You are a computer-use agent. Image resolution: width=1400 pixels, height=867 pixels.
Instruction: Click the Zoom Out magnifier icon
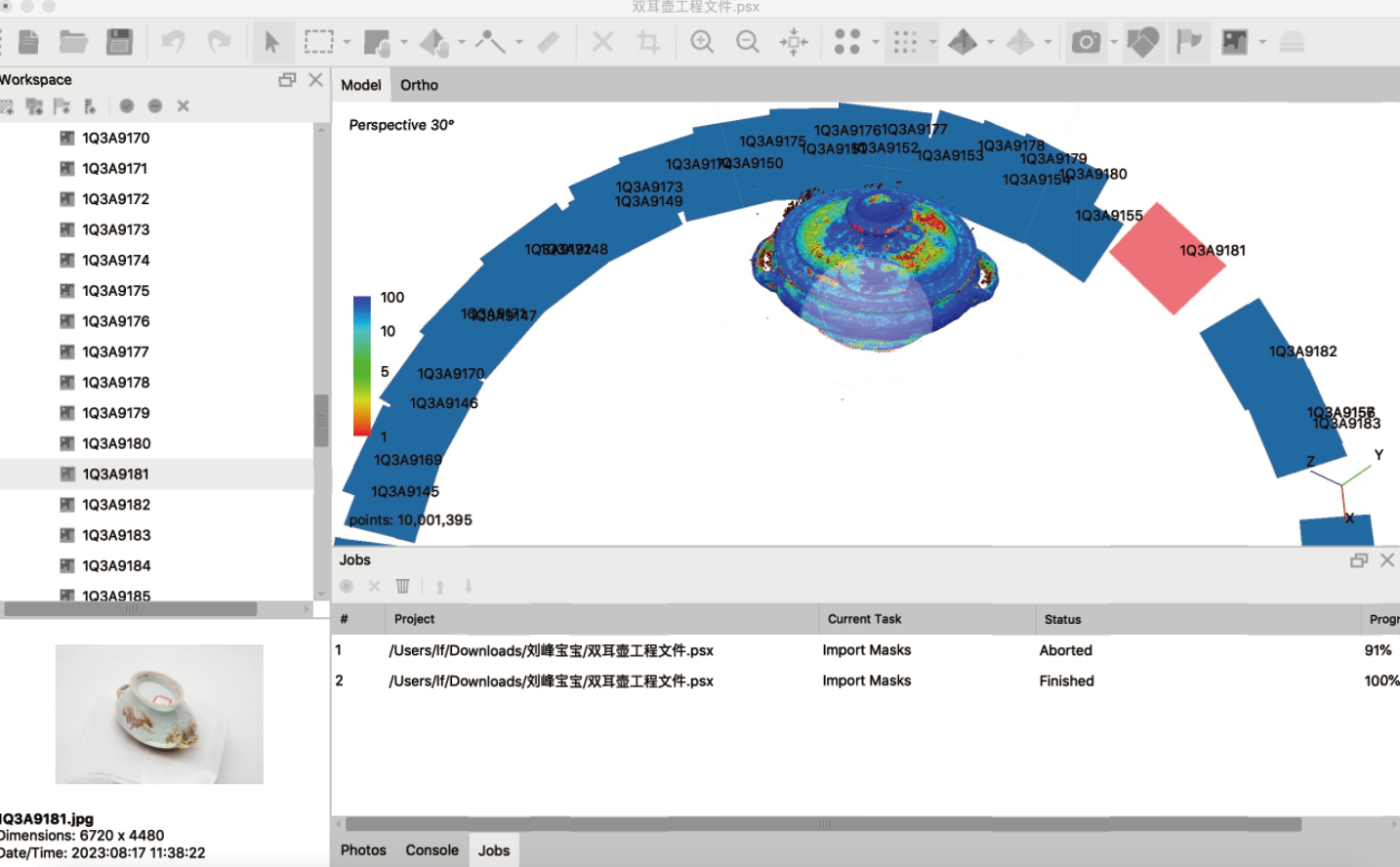click(748, 42)
